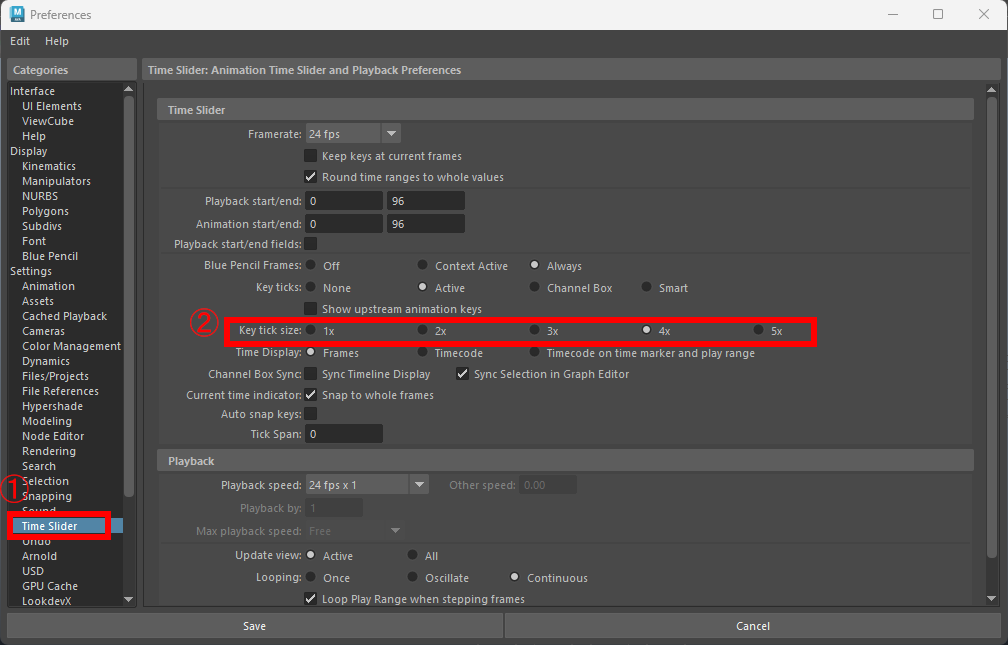1008x645 pixels.
Task: Choose Timecode for Time Display
Action: (x=424, y=353)
